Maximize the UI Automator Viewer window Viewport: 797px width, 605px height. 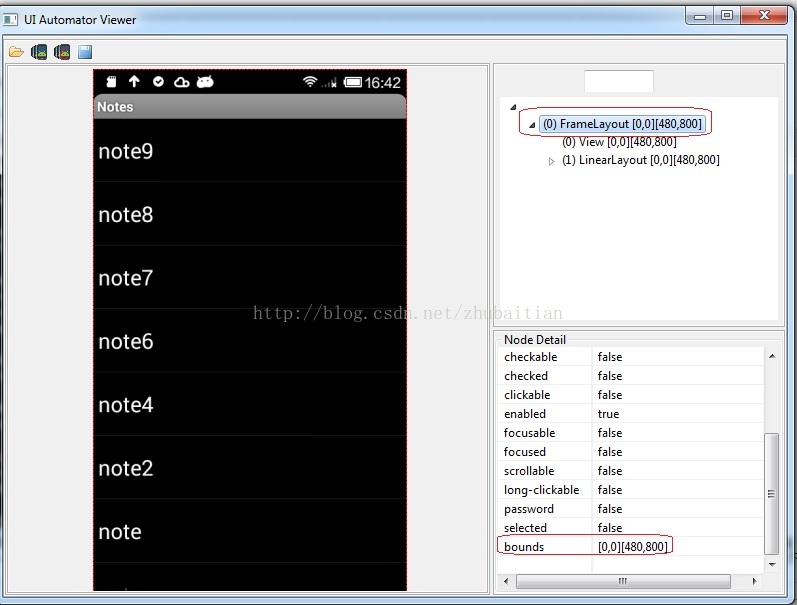(727, 16)
